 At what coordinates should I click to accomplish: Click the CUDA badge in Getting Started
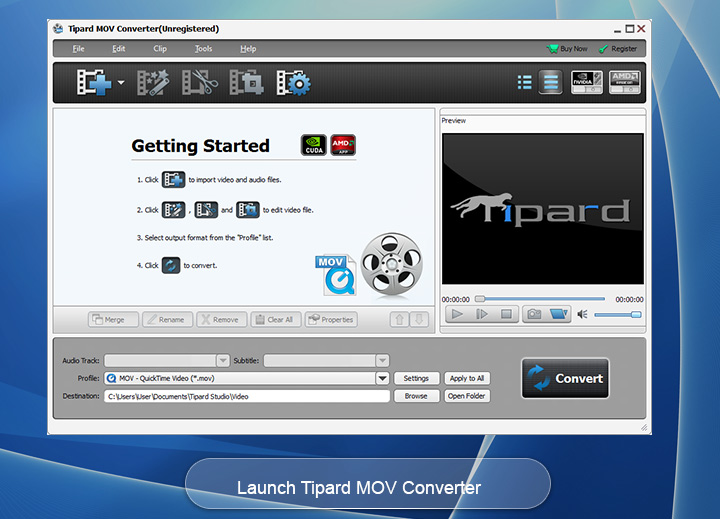314,145
